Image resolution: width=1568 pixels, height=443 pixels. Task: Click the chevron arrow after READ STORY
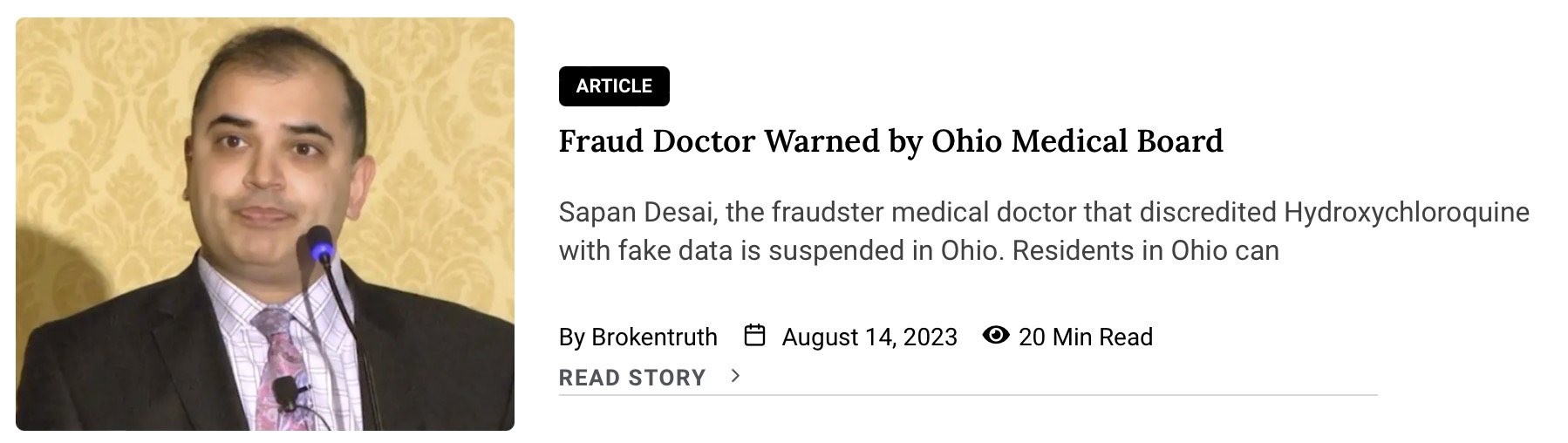[735, 376]
